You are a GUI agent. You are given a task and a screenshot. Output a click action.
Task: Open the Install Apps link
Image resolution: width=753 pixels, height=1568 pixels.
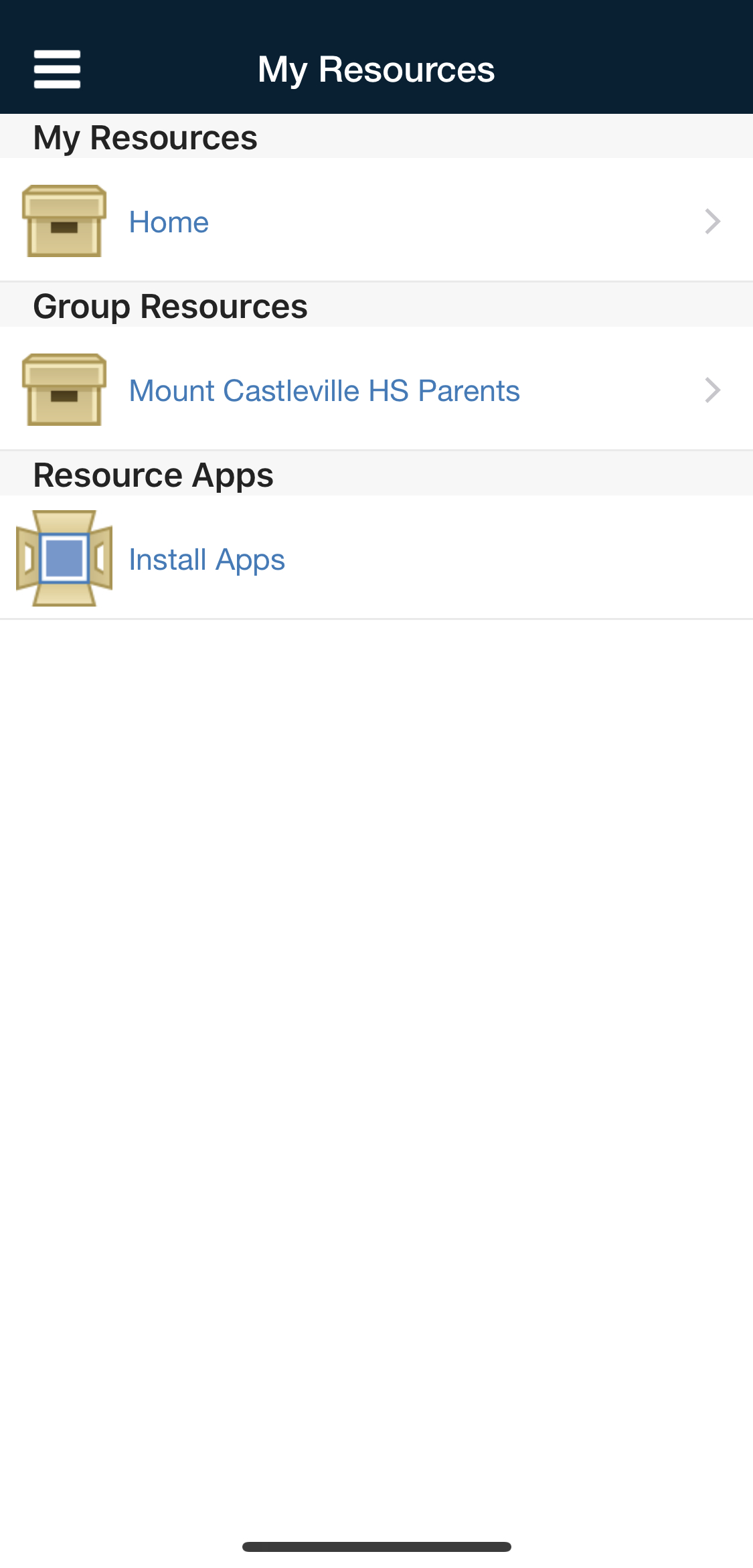(x=207, y=560)
